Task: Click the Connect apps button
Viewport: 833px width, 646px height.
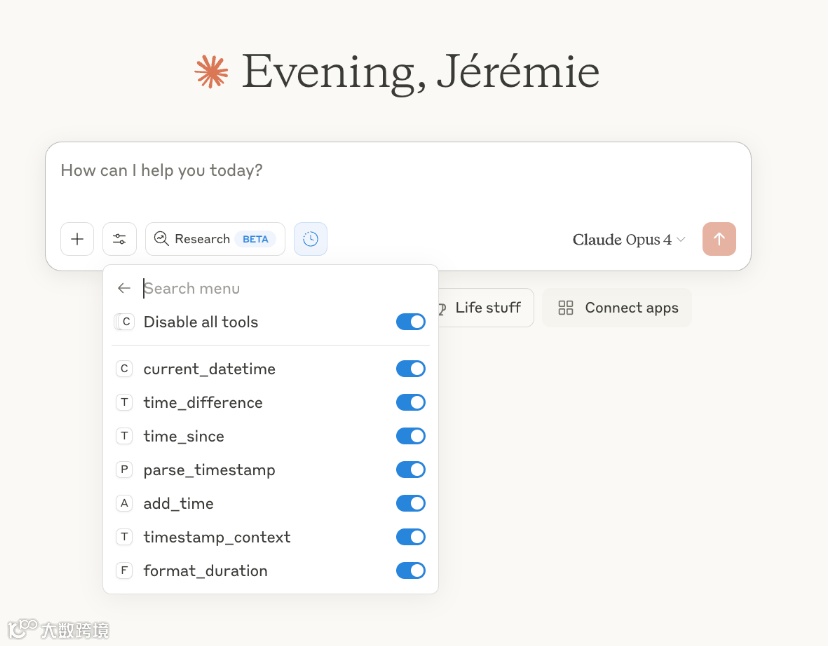Action: (617, 308)
